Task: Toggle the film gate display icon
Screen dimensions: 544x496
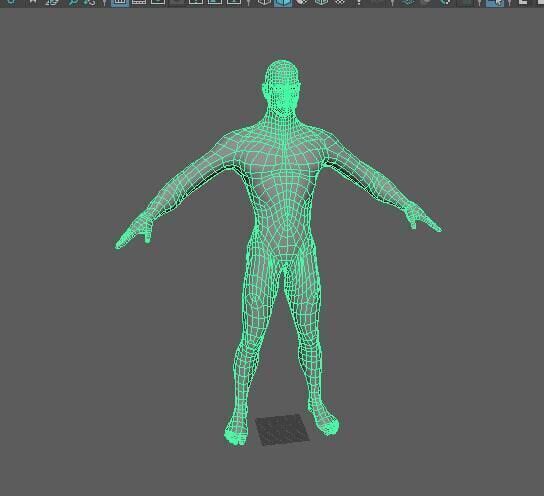Action: 139,2
